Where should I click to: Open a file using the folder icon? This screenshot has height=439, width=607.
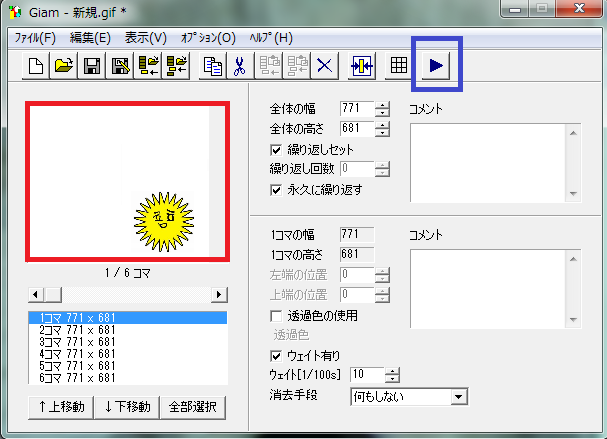tap(63, 65)
